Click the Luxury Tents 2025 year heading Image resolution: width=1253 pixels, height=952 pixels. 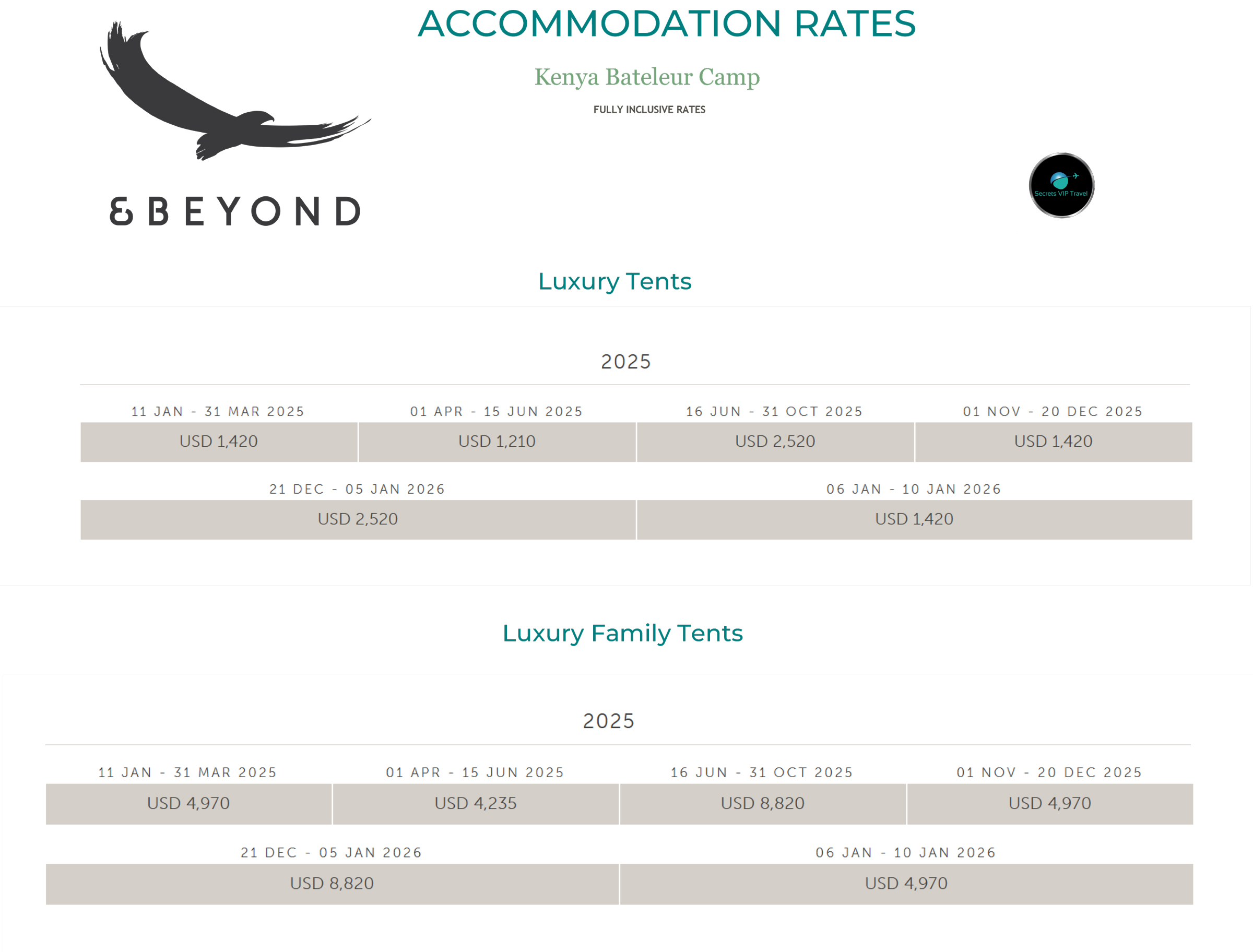[626, 362]
